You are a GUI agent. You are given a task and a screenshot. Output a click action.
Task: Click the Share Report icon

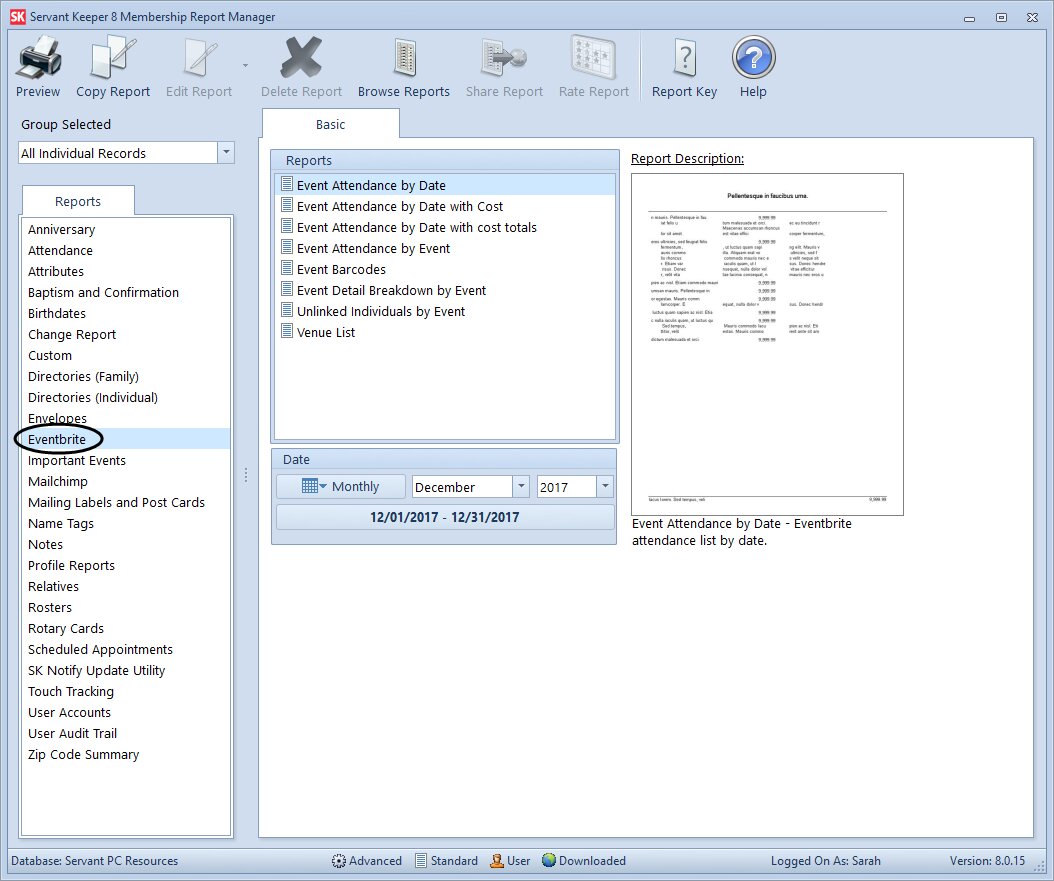point(504,58)
